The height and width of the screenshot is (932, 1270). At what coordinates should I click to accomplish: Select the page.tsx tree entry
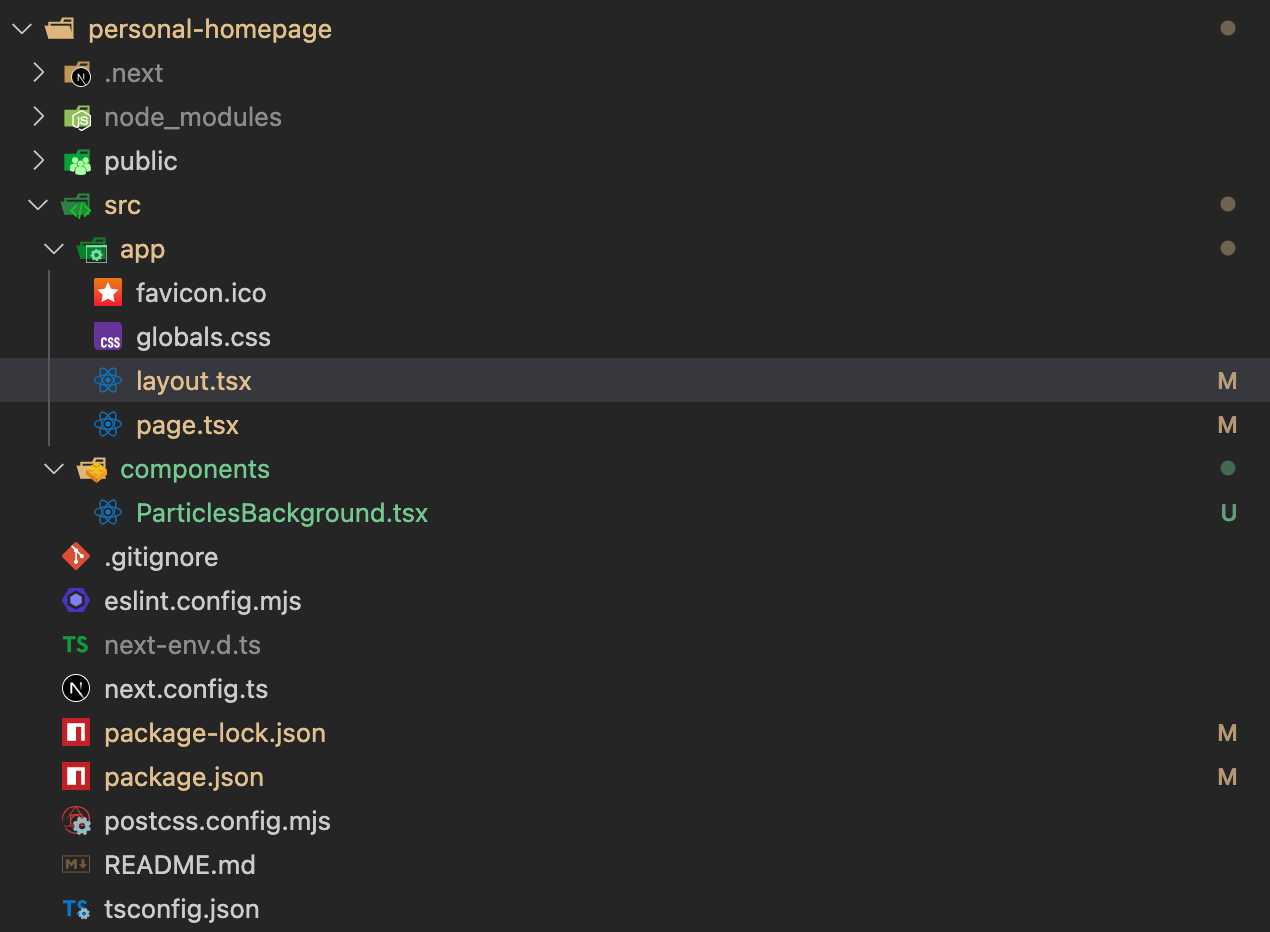tap(187, 425)
